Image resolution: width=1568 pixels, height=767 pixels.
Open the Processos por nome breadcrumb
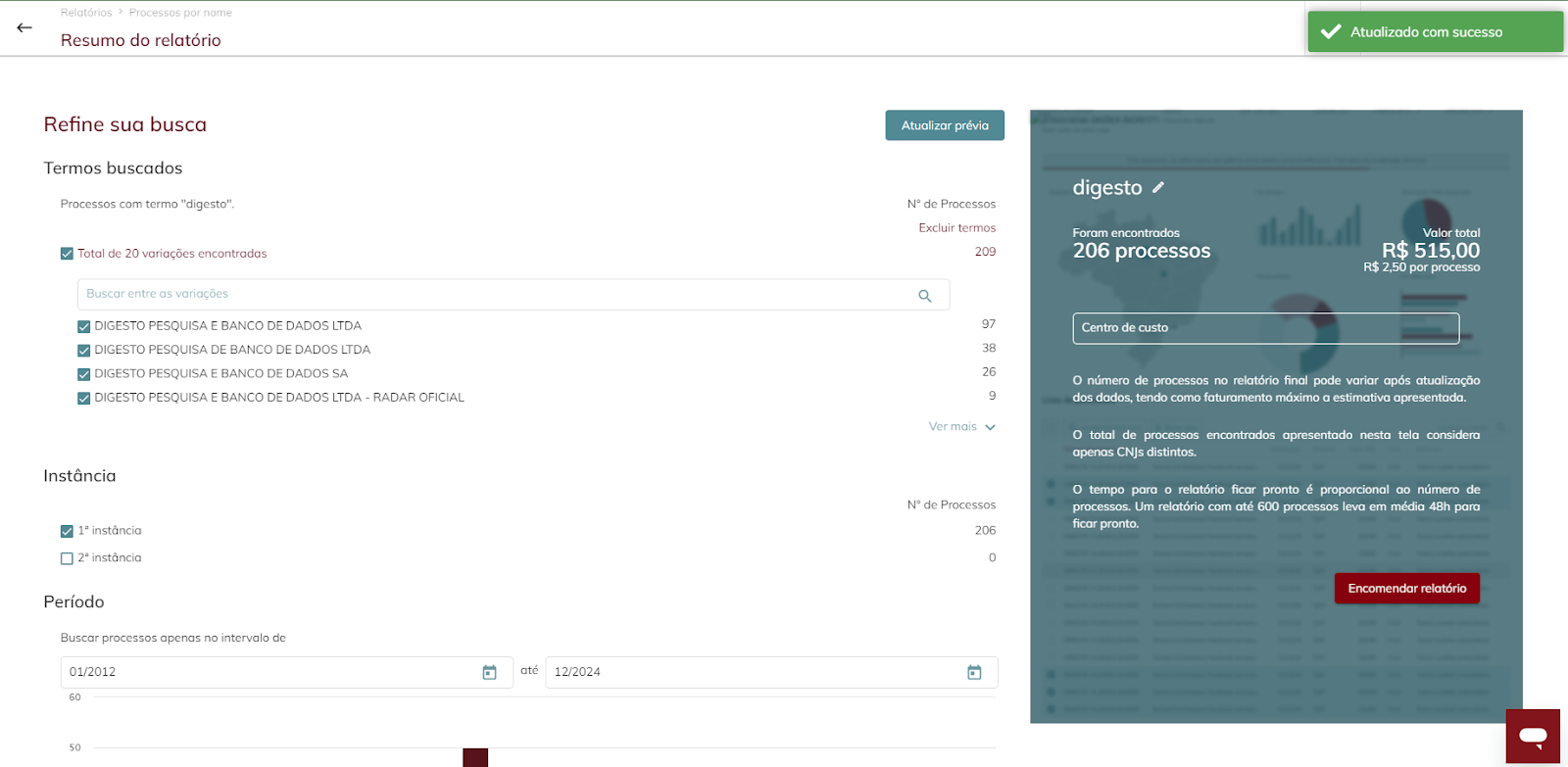(180, 13)
